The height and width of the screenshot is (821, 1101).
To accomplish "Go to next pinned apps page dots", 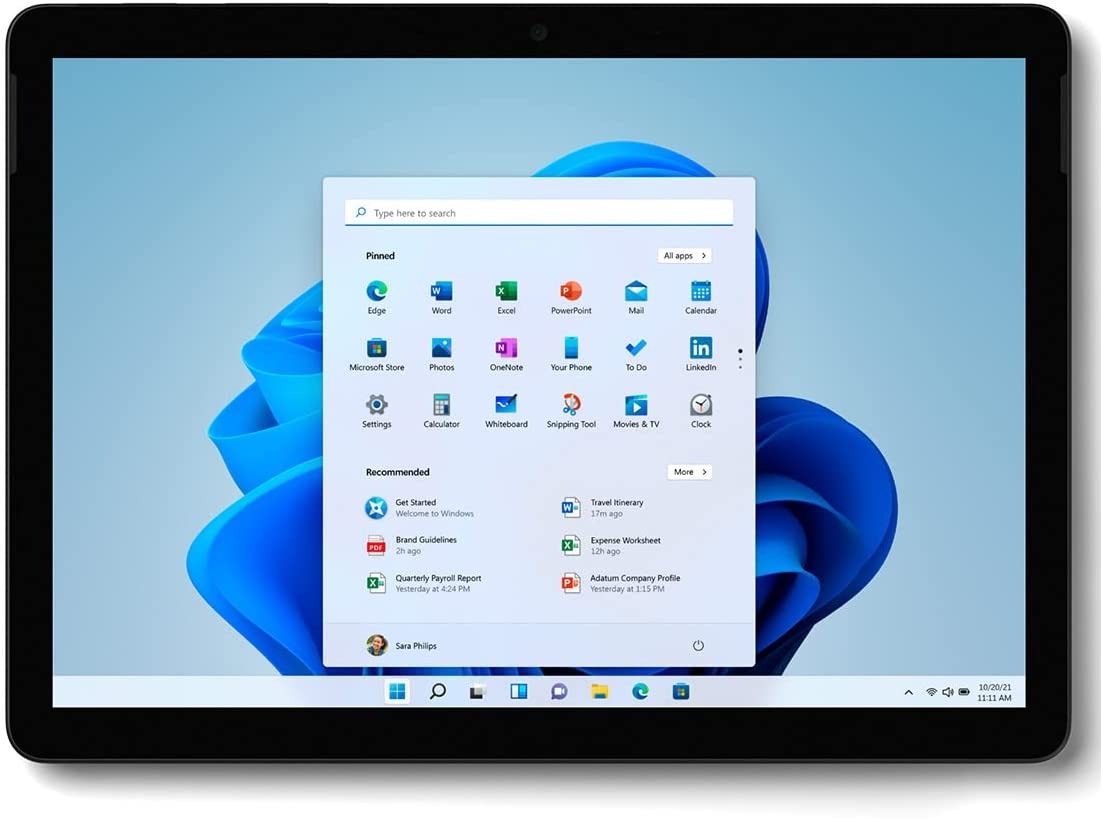I will coord(740,358).
